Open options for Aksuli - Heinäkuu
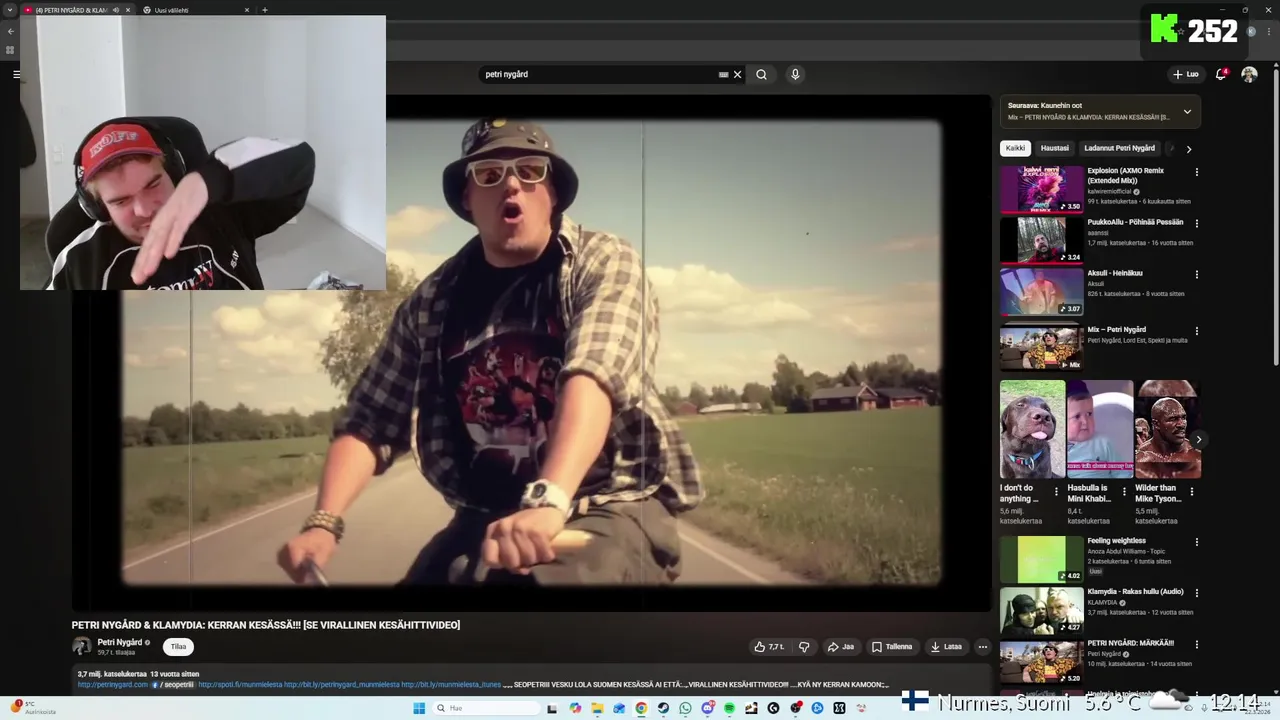This screenshot has height=720, width=1280. pyautogui.click(x=1197, y=274)
